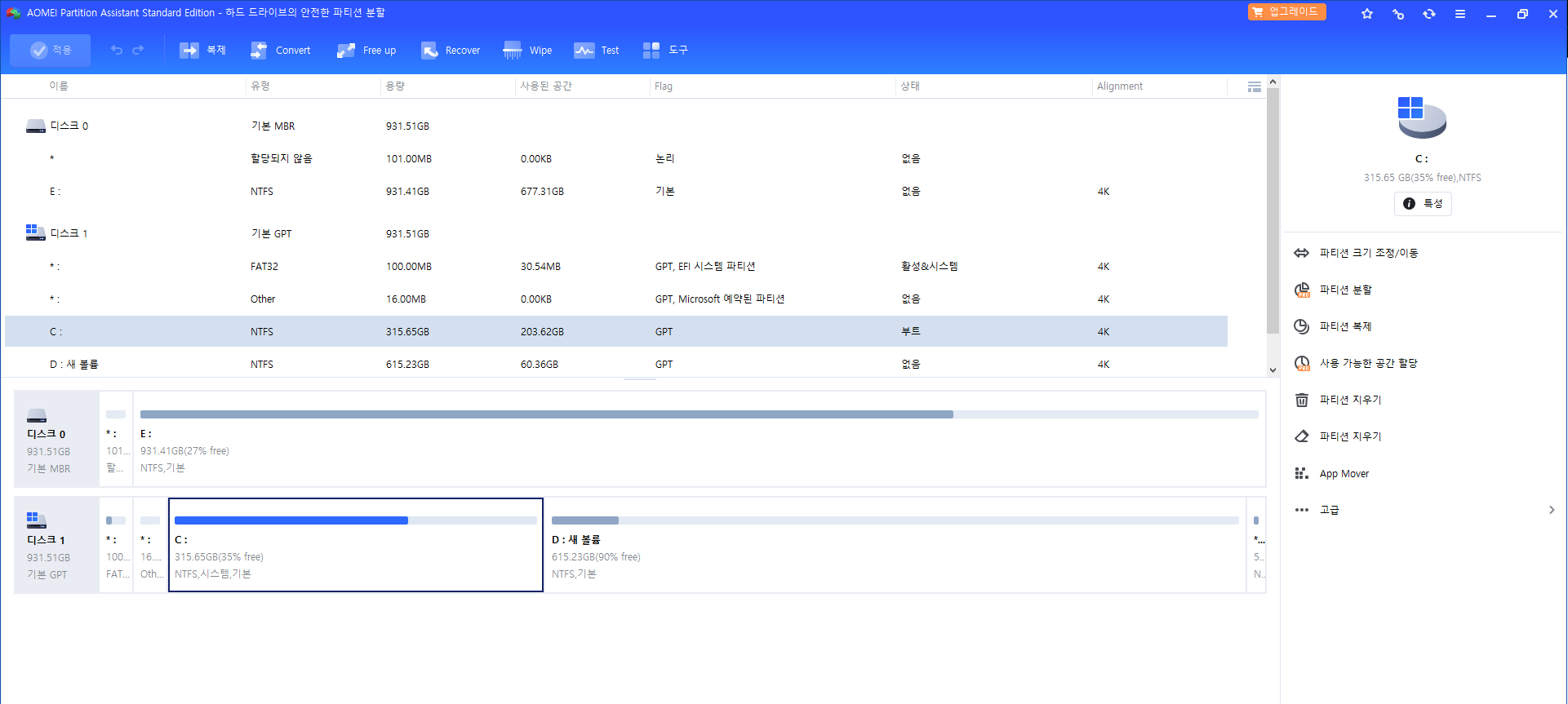Select the 디스크 1 row in the list

click(x=616, y=233)
